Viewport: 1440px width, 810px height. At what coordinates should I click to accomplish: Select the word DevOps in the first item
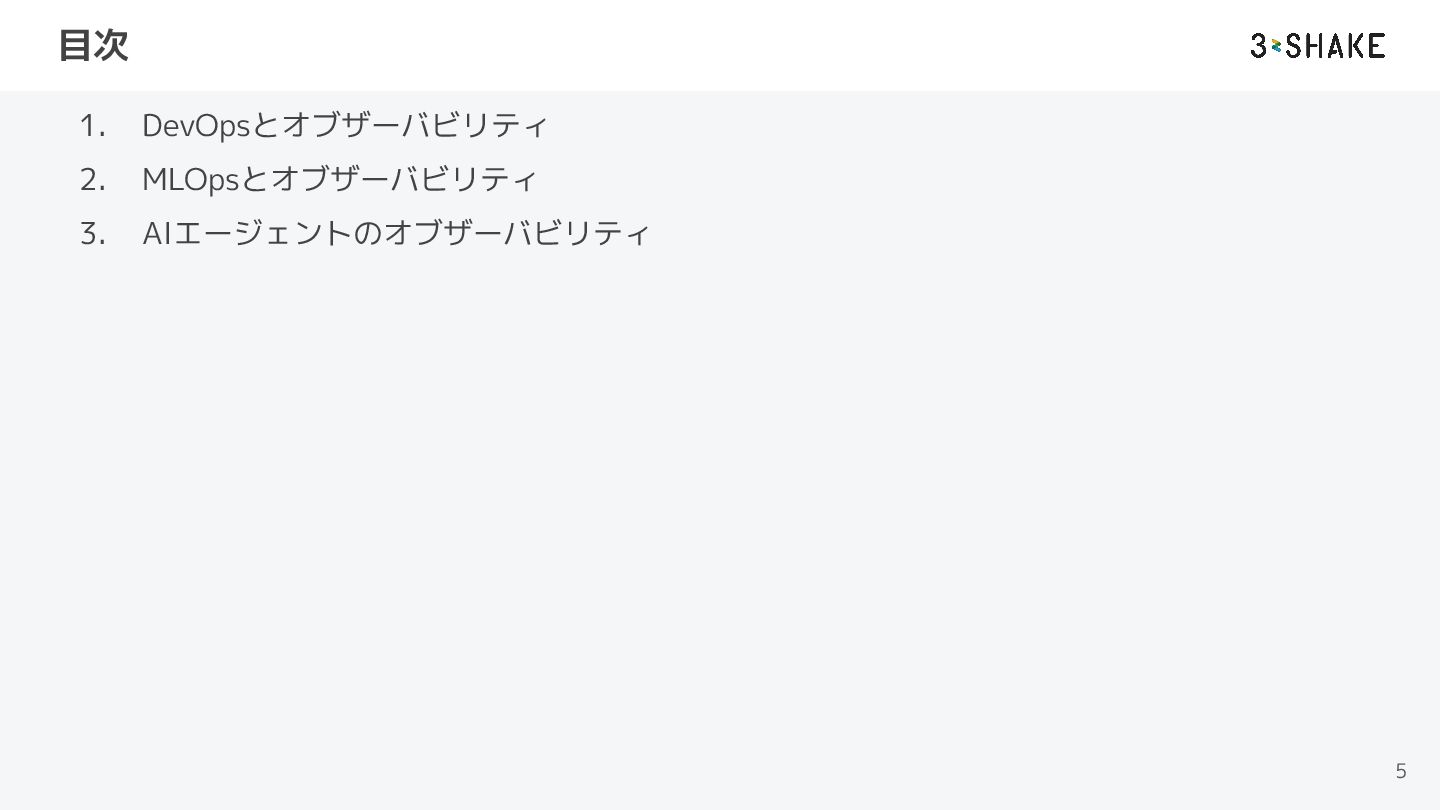195,126
